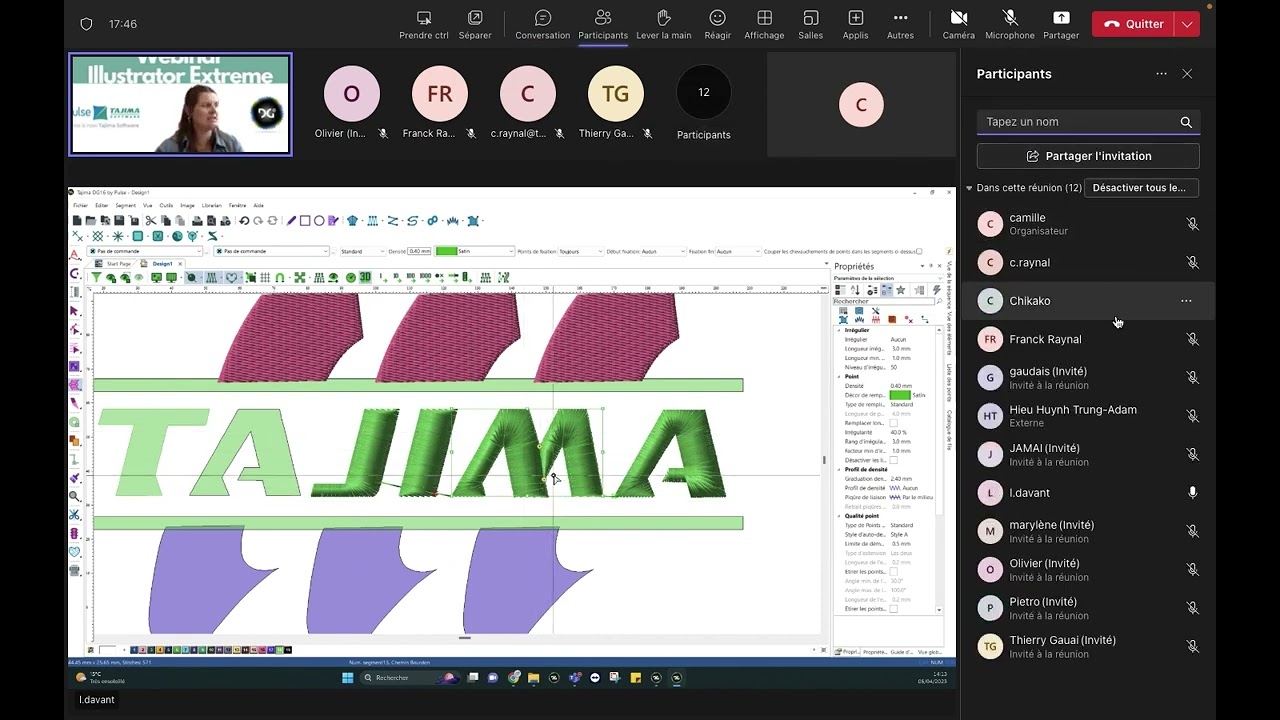Image resolution: width=1280 pixels, height=720 pixels.
Task: Click the green funnel filter icon
Action: 96,277
